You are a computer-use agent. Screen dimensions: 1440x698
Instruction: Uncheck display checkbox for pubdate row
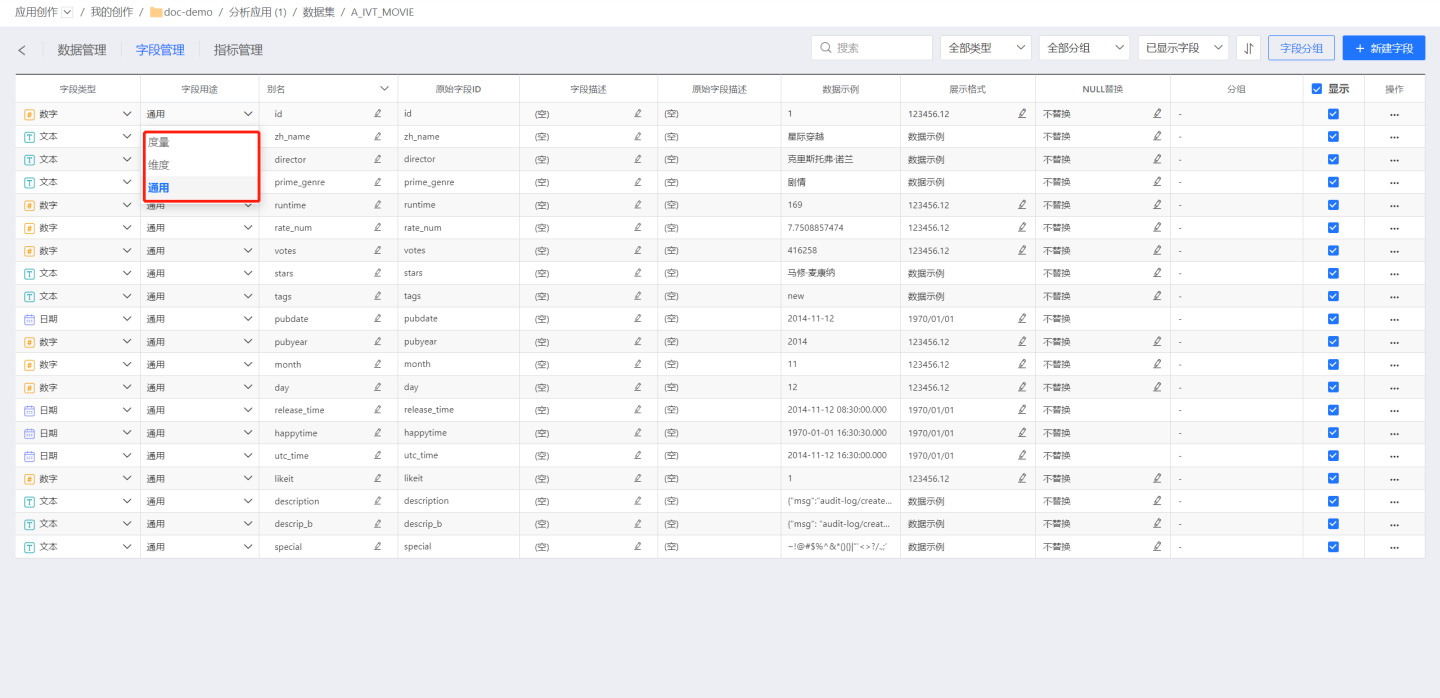[x=1333, y=319]
